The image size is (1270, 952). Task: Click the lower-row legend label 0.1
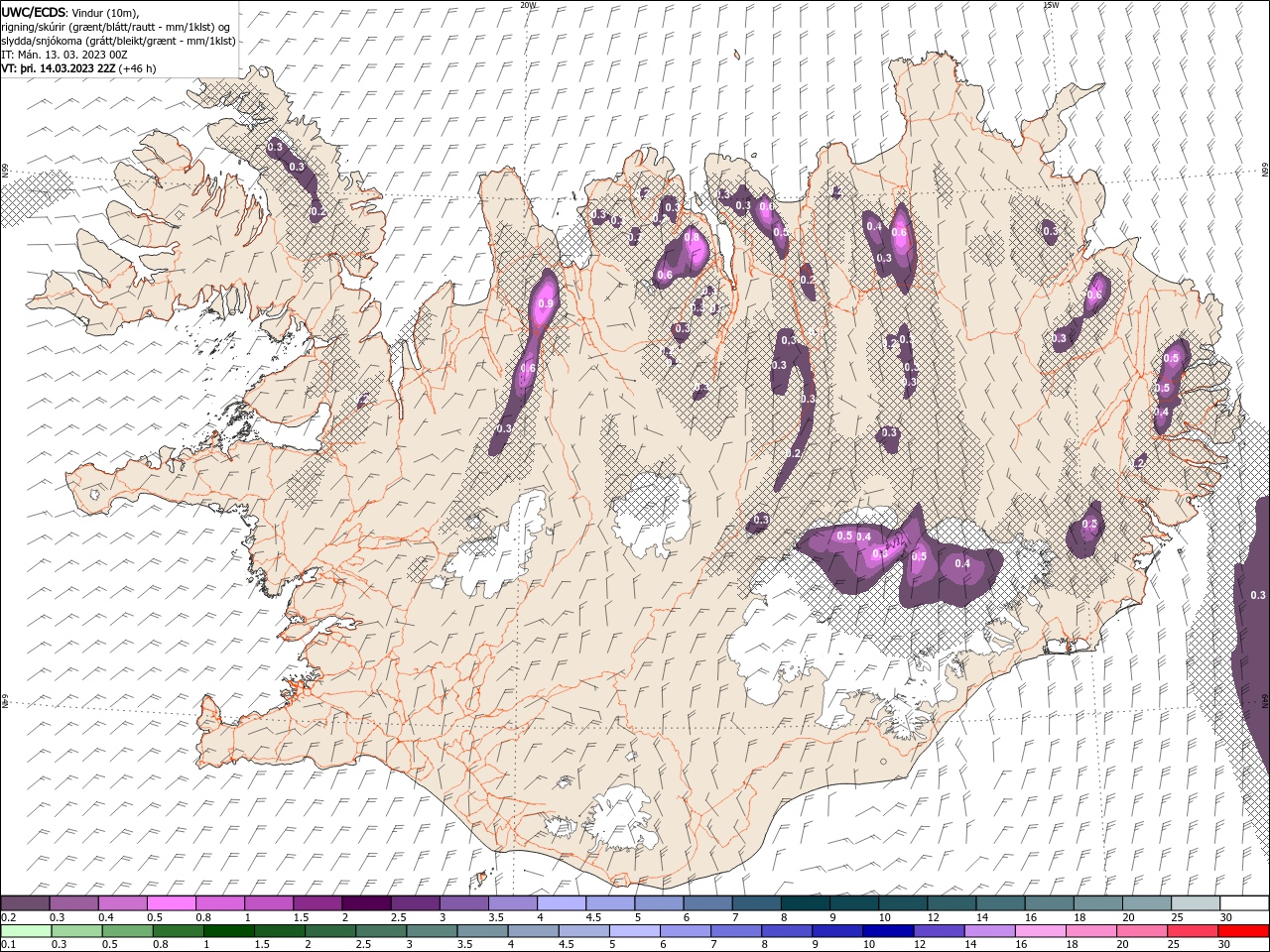point(8,945)
